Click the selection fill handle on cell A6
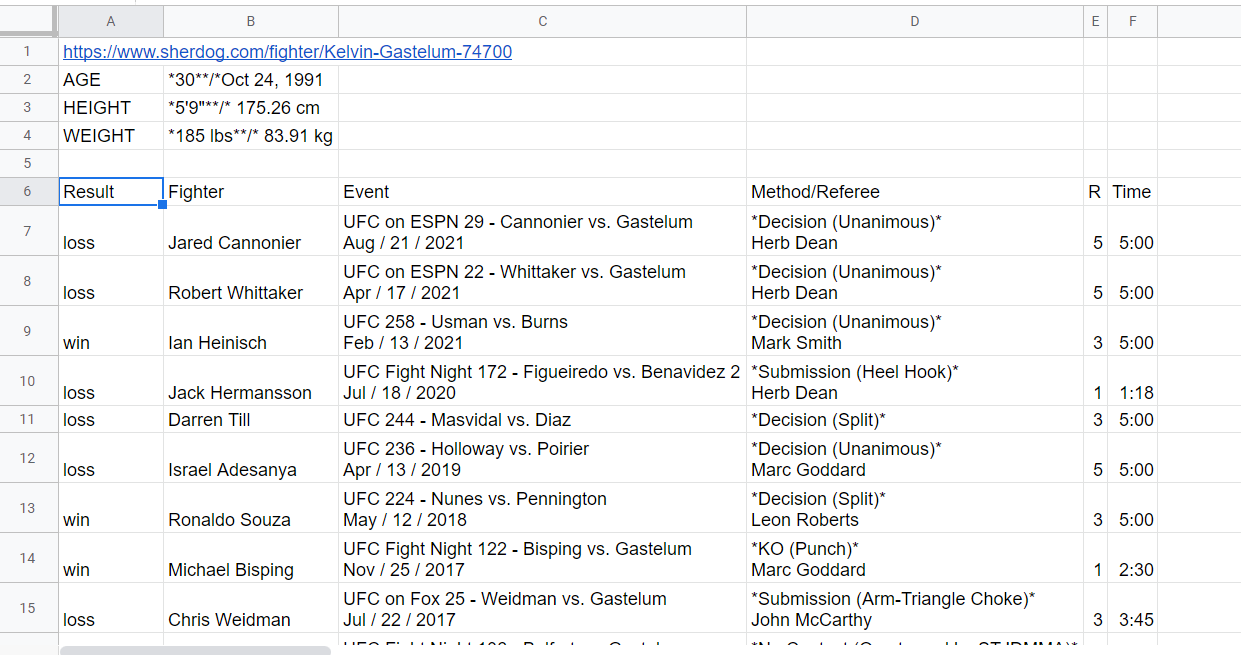Screen dimensions: 1241x655 point(163,205)
